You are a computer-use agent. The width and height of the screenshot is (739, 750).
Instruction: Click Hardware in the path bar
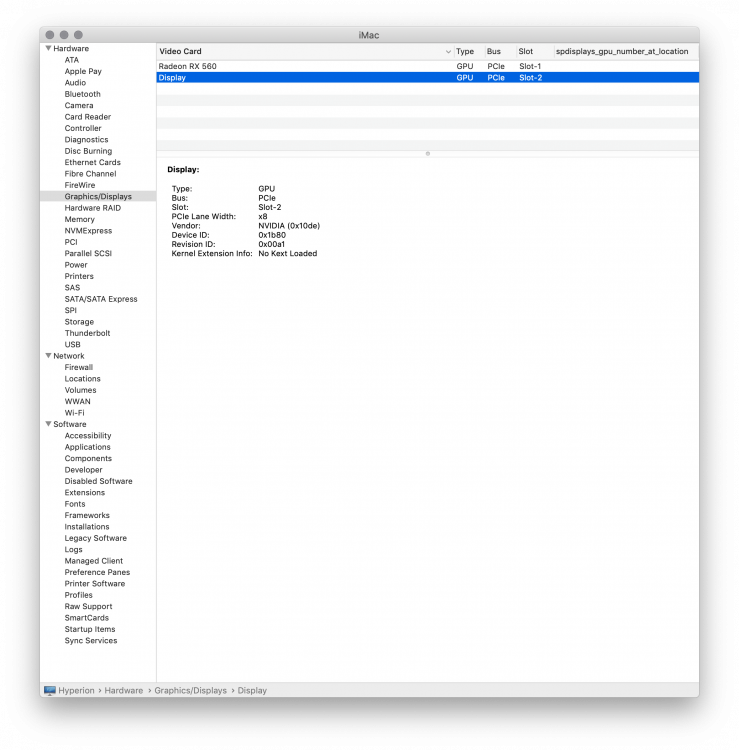pyautogui.click(x=124, y=691)
